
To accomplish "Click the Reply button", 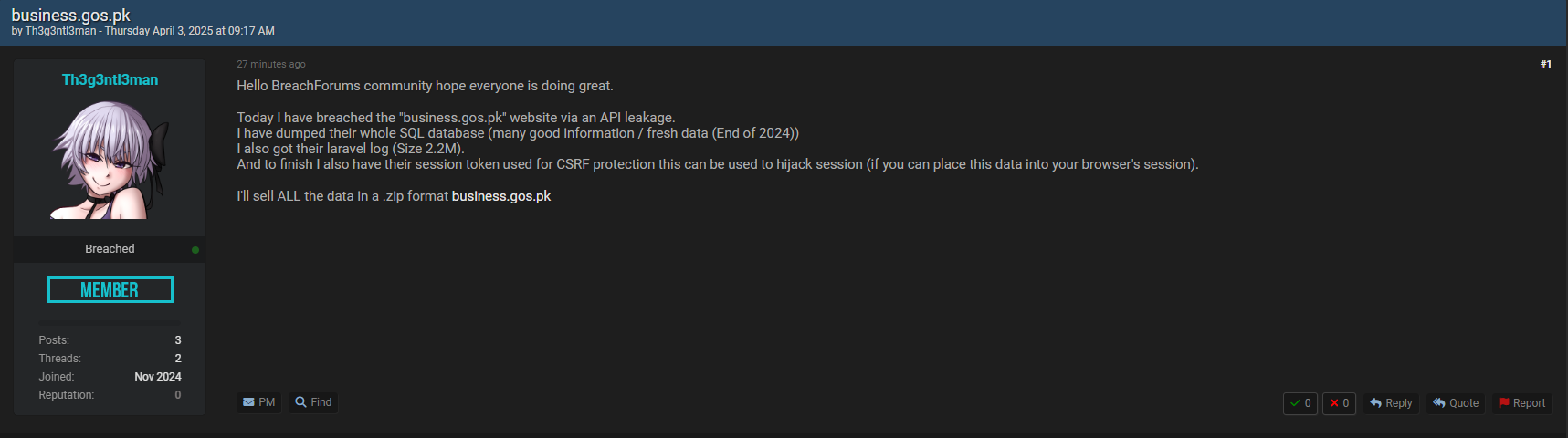I will pyautogui.click(x=1391, y=403).
